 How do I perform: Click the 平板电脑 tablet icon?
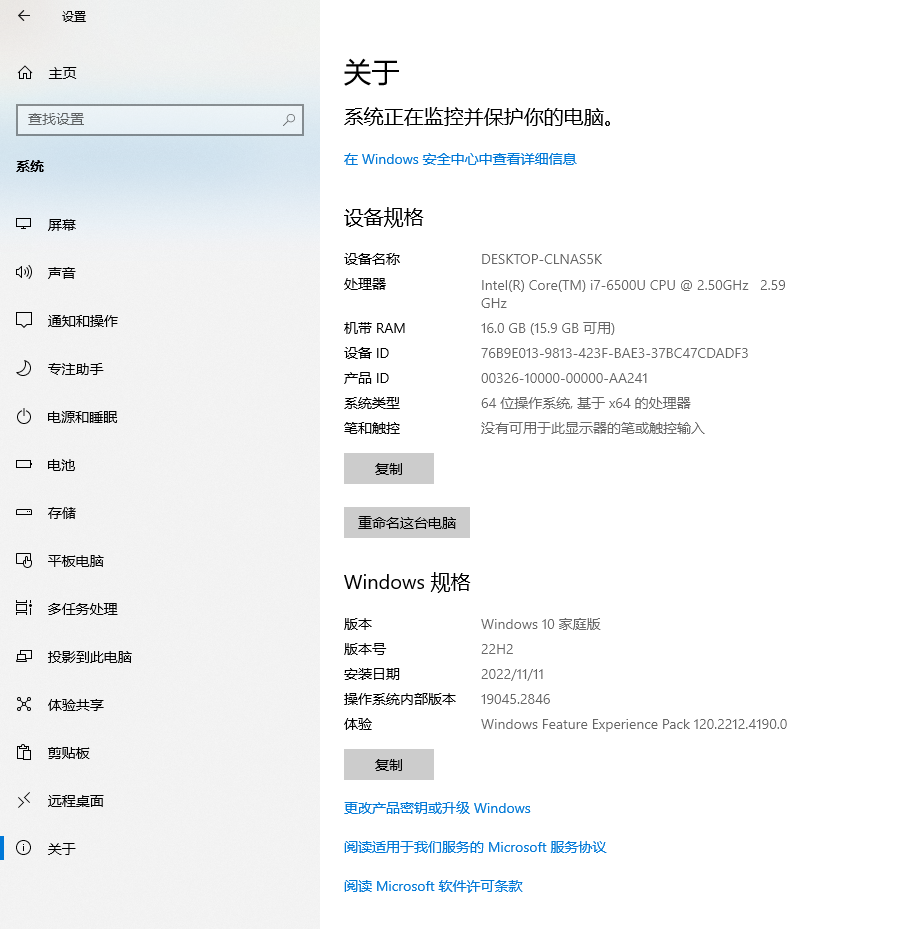[x=24, y=560]
